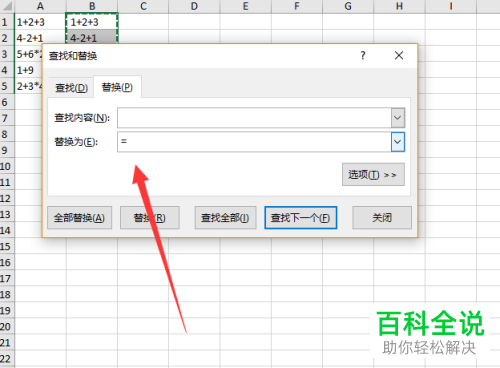The height and width of the screenshot is (368, 500).
Task: Select row header 15
Action: tap(7, 246)
